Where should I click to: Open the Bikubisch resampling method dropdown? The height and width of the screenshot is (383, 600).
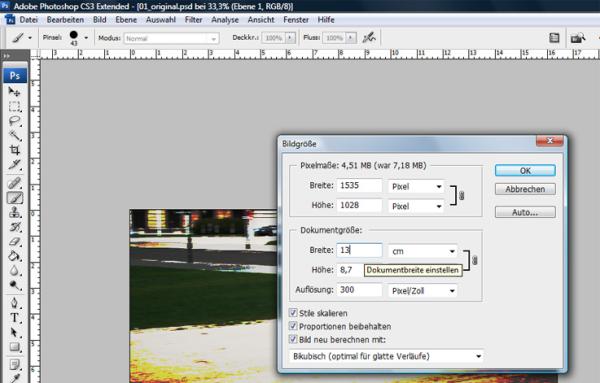pos(386,356)
